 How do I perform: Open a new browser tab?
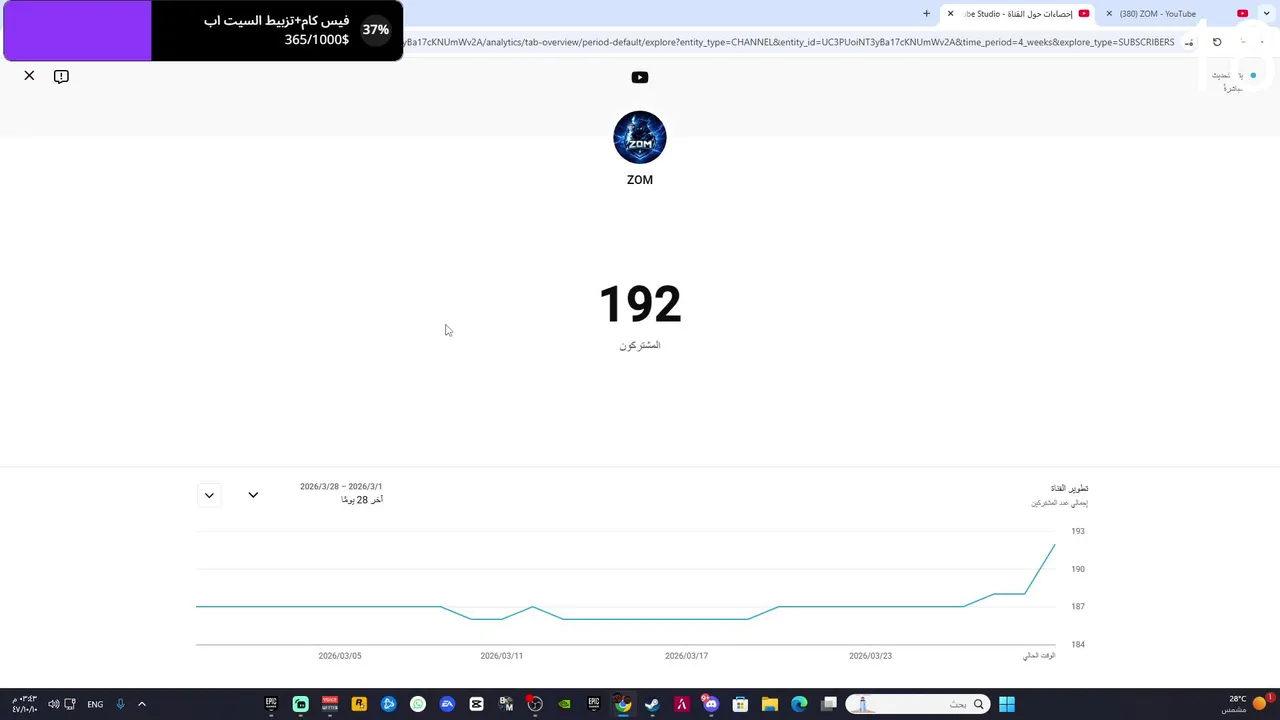(926, 14)
